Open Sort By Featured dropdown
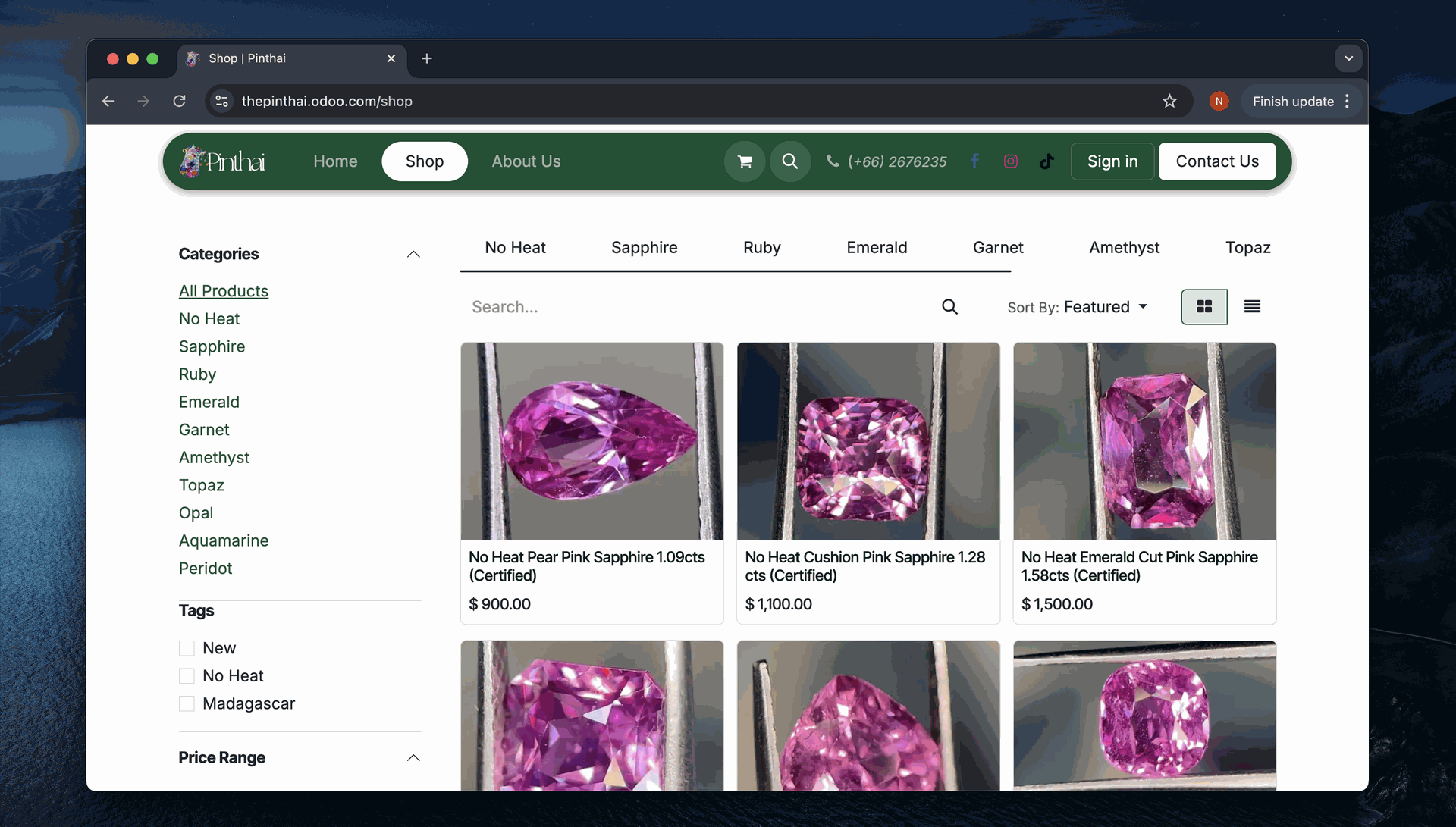The height and width of the screenshot is (827, 1456). tap(1077, 307)
